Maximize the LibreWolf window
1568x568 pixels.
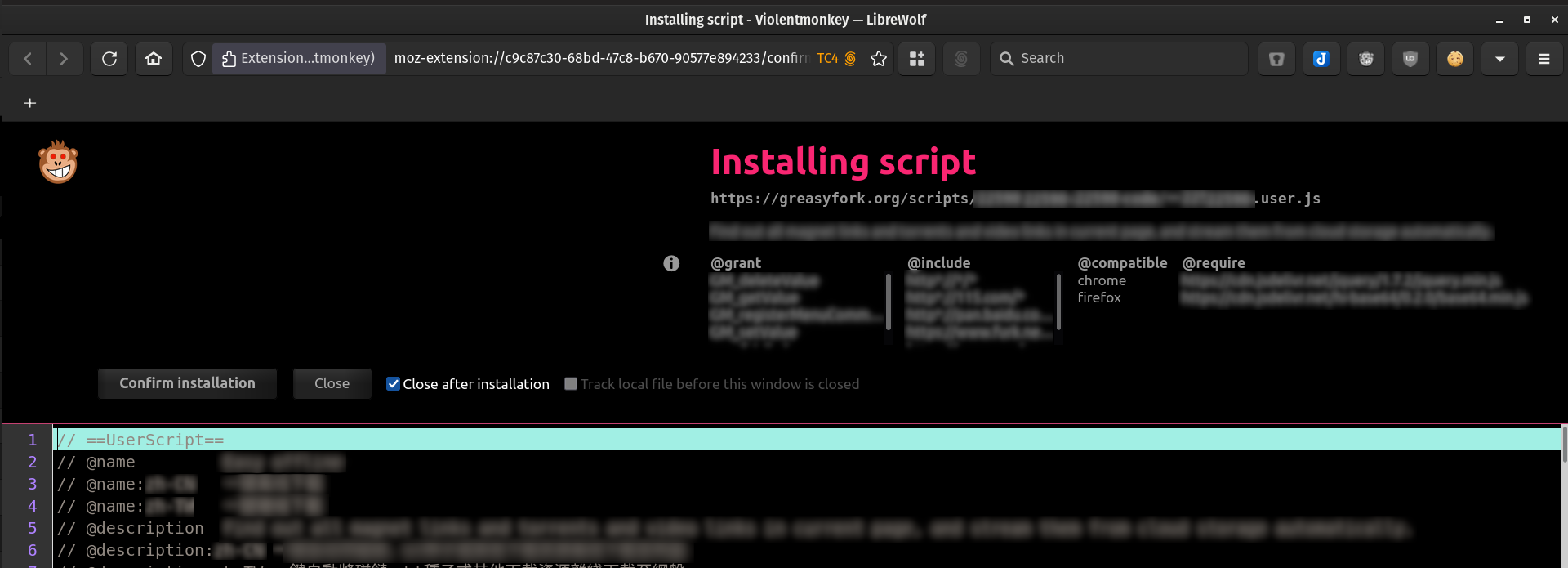pos(1526,20)
